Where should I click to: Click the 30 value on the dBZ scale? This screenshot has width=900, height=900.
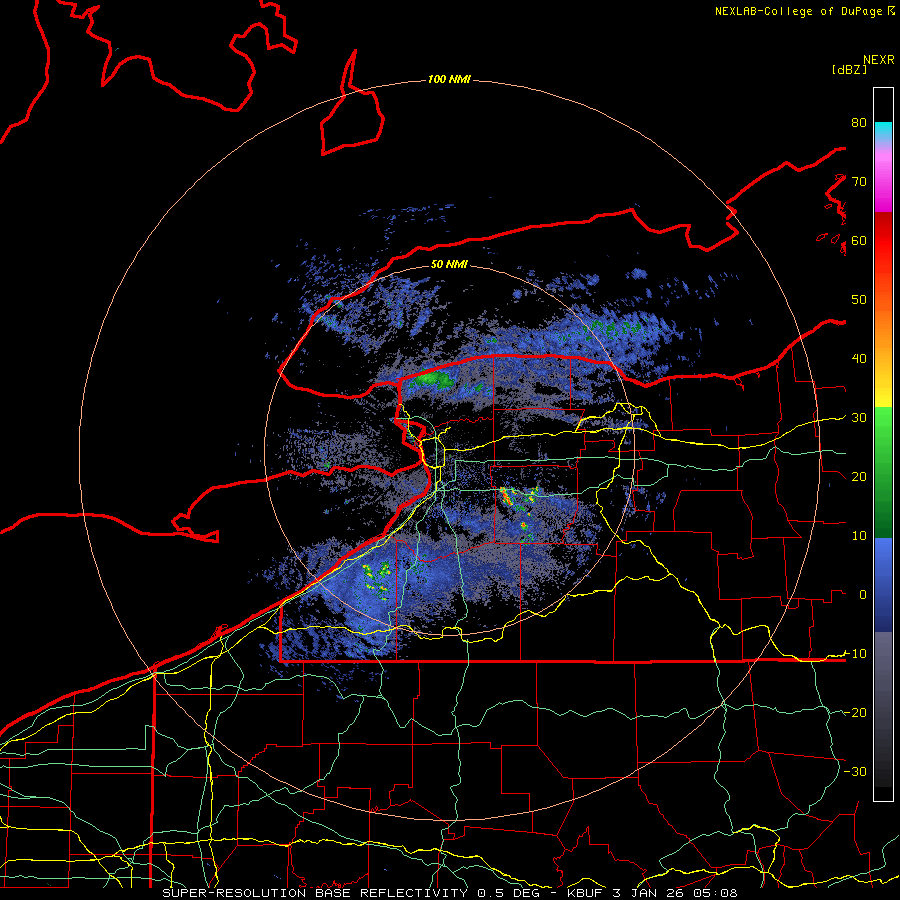point(859,418)
